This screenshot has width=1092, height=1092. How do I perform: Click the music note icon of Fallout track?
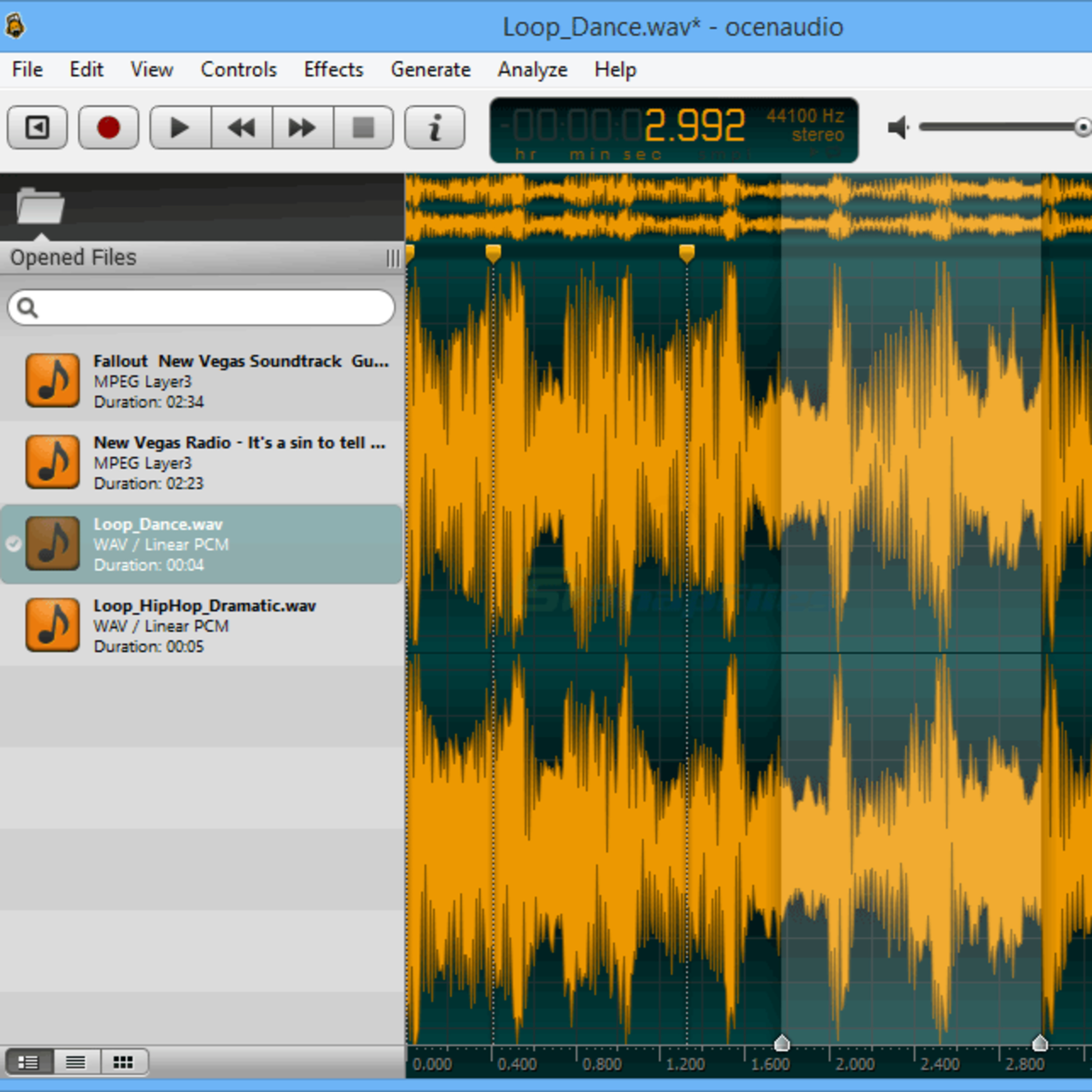(x=52, y=380)
